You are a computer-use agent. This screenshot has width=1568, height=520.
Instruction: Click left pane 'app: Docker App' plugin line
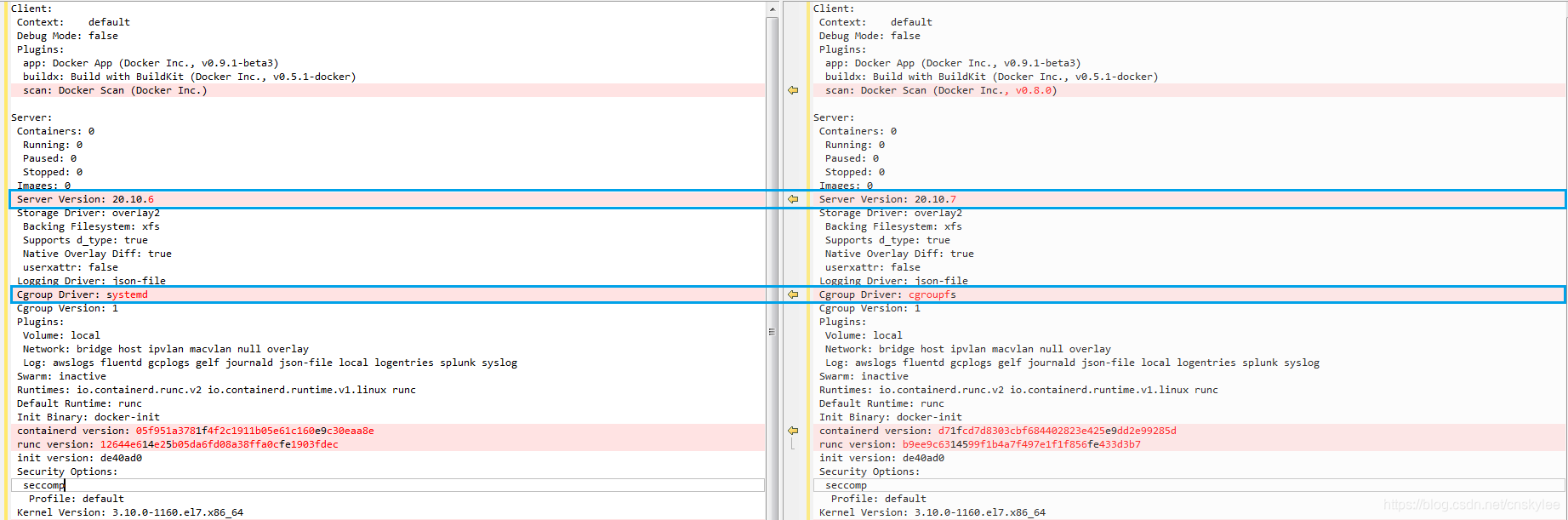coord(151,63)
